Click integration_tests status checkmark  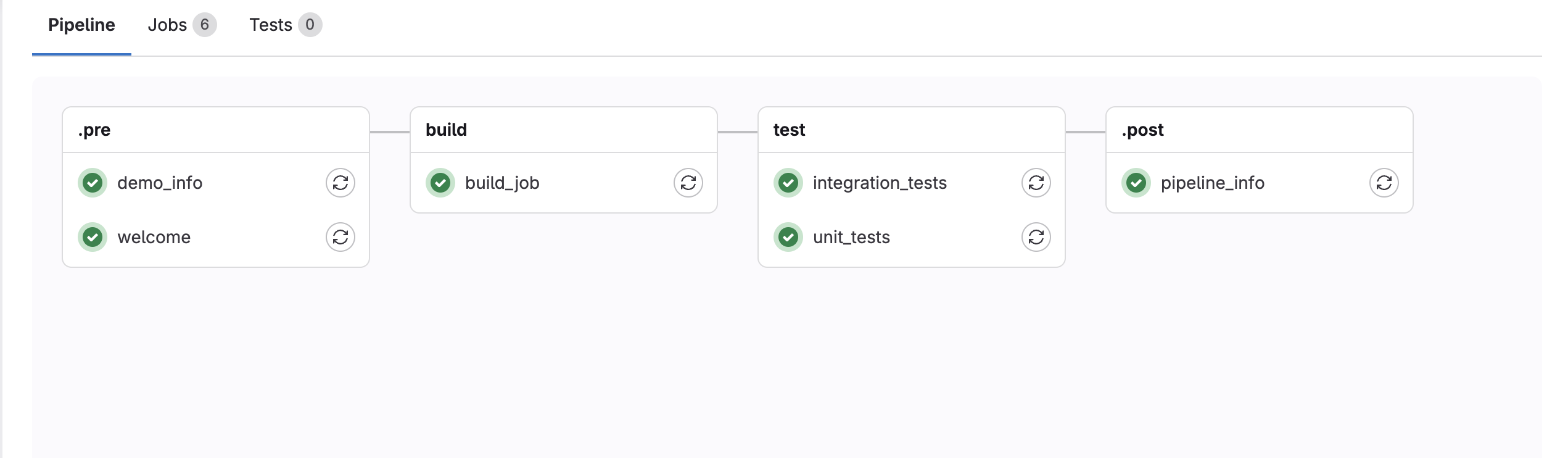pyautogui.click(x=788, y=183)
